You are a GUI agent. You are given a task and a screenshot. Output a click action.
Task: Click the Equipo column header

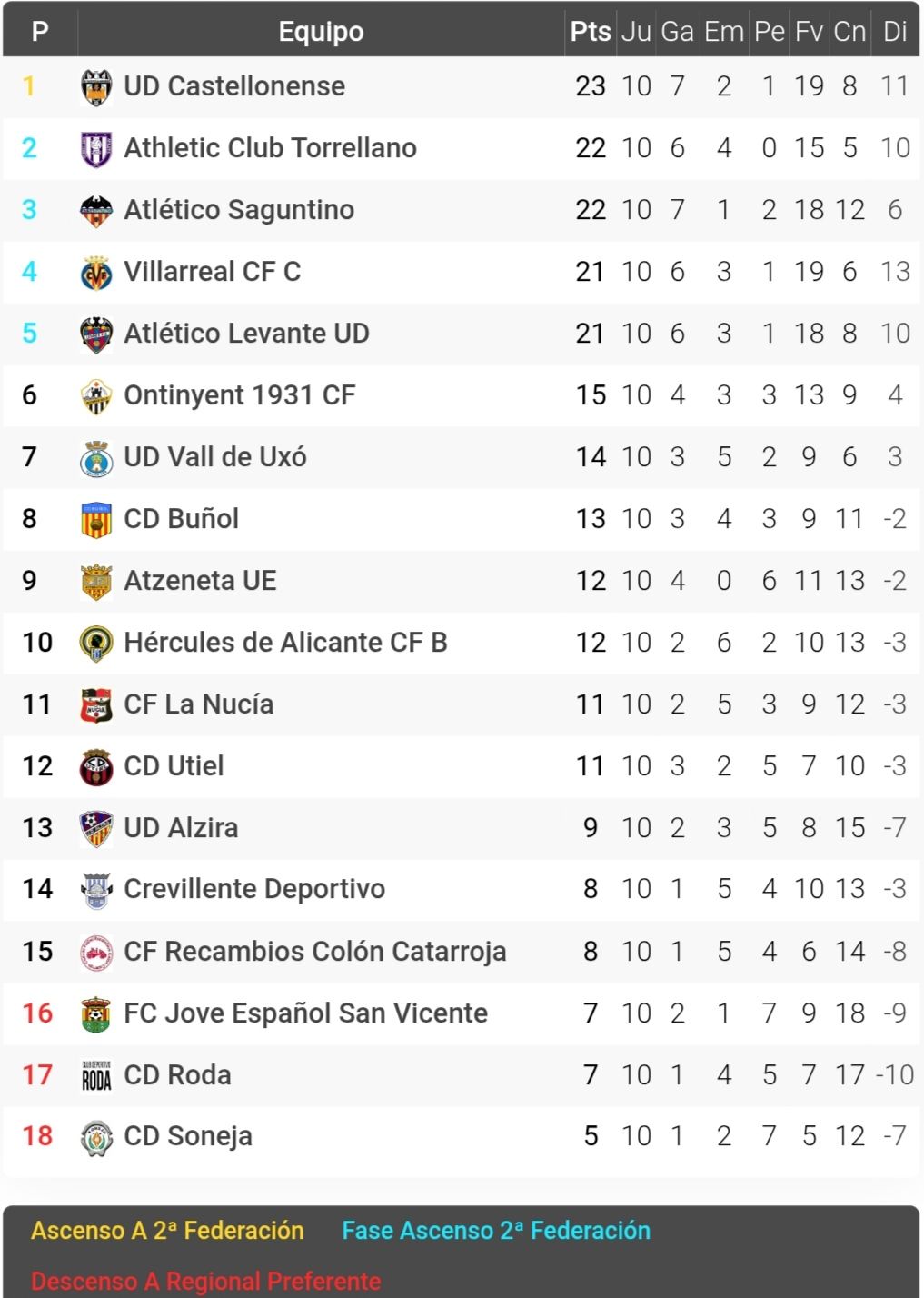[321, 32]
